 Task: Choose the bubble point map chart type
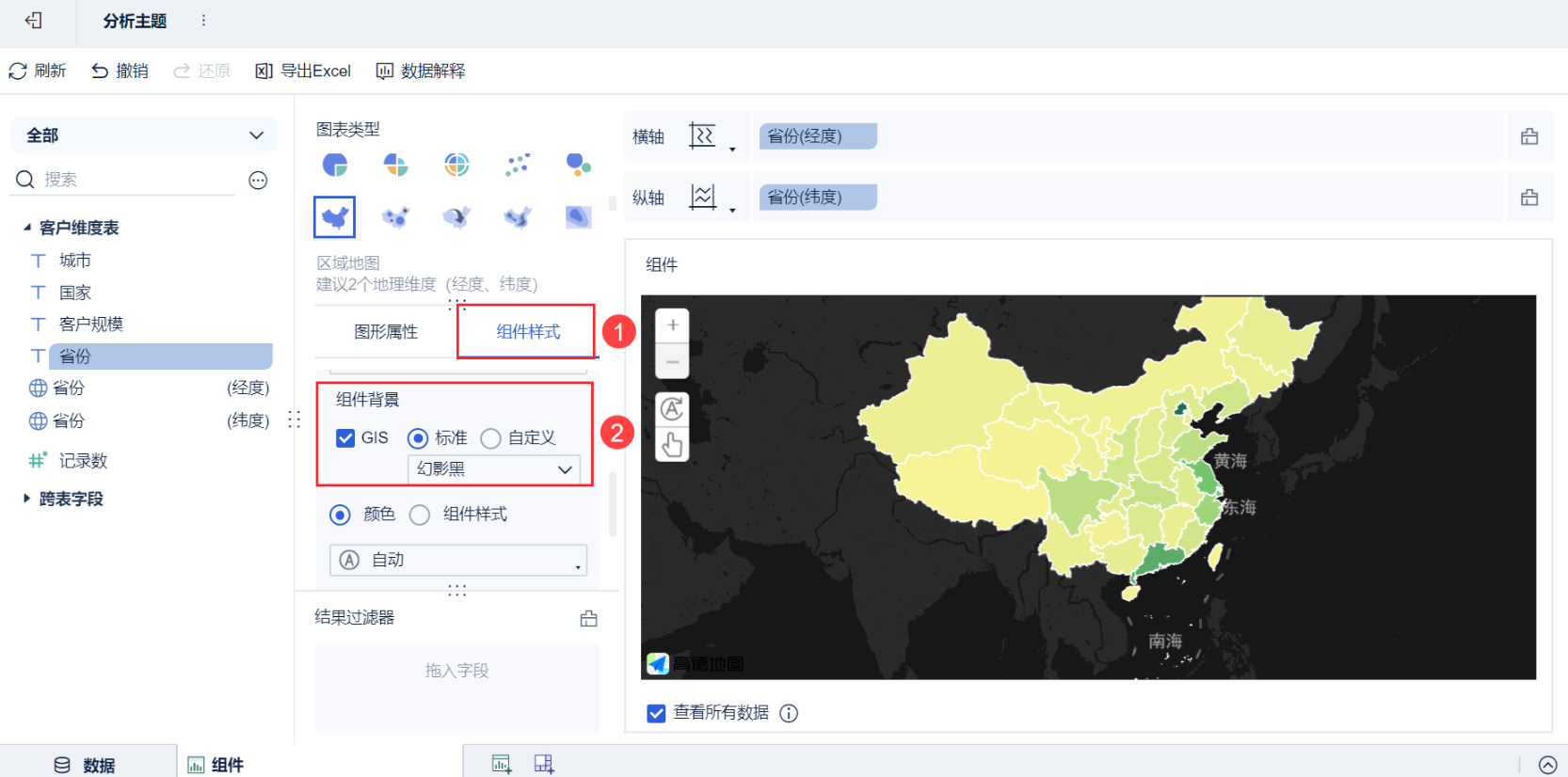pyautogui.click(x=396, y=217)
